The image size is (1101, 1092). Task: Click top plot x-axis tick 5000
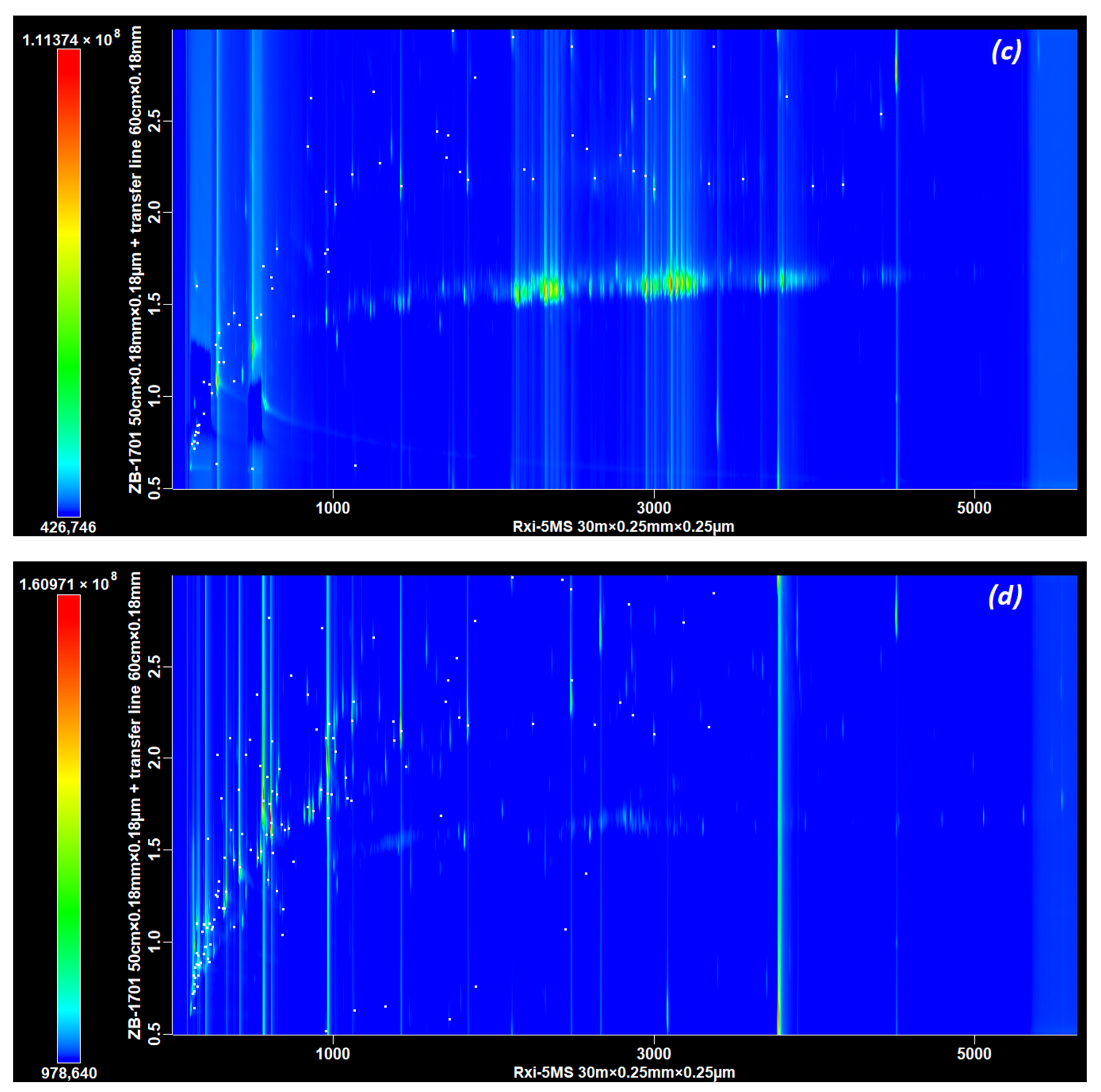(x=974, y=507)
